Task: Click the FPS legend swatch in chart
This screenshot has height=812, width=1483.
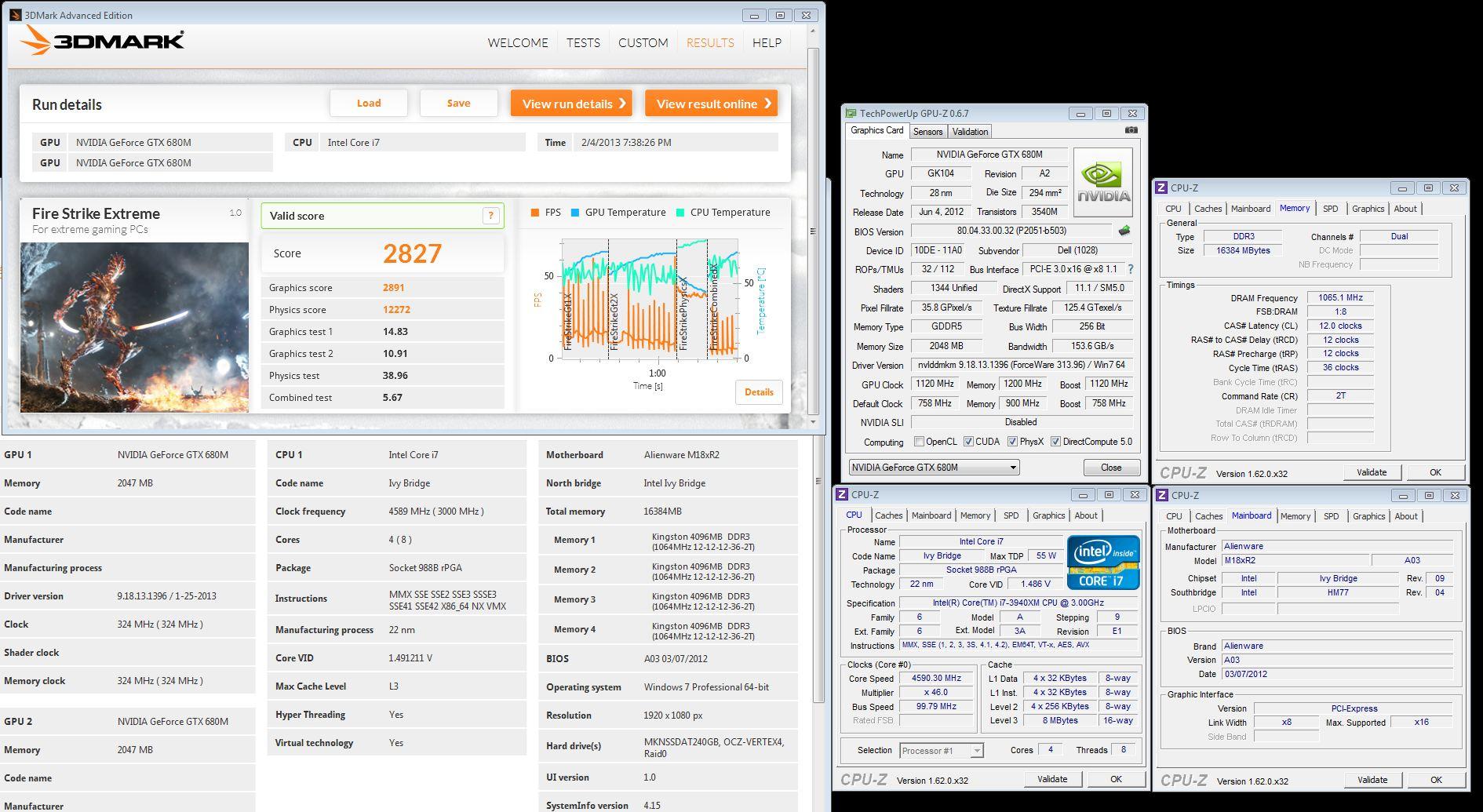Action: coord(534,213)
